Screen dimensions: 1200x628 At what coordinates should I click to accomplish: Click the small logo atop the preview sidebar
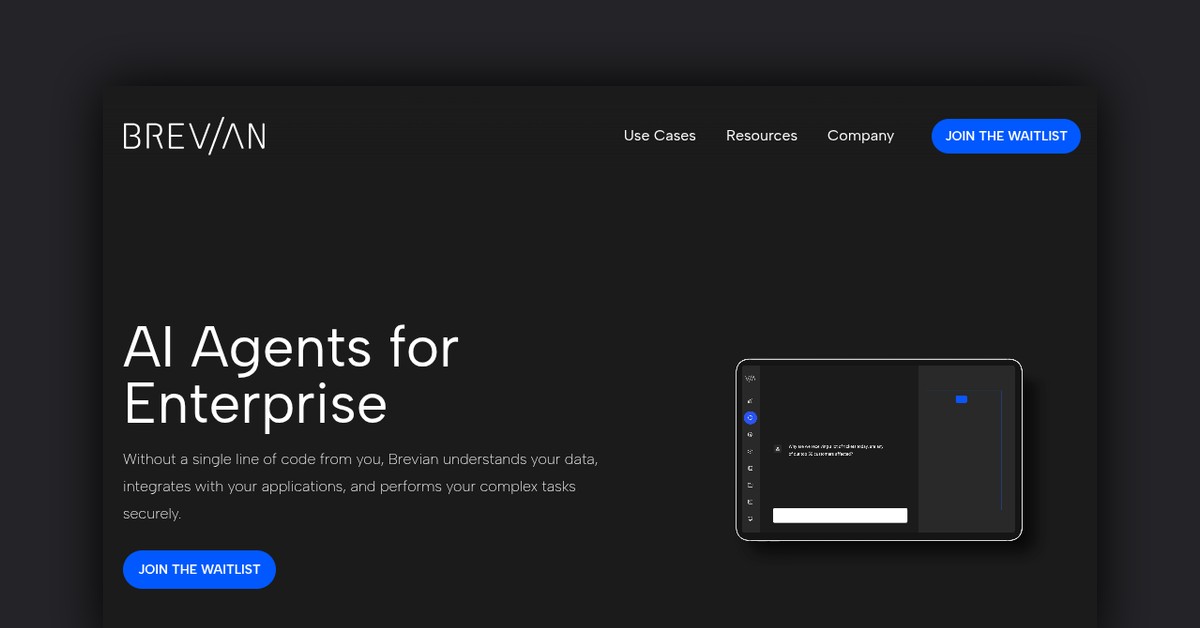750,379
